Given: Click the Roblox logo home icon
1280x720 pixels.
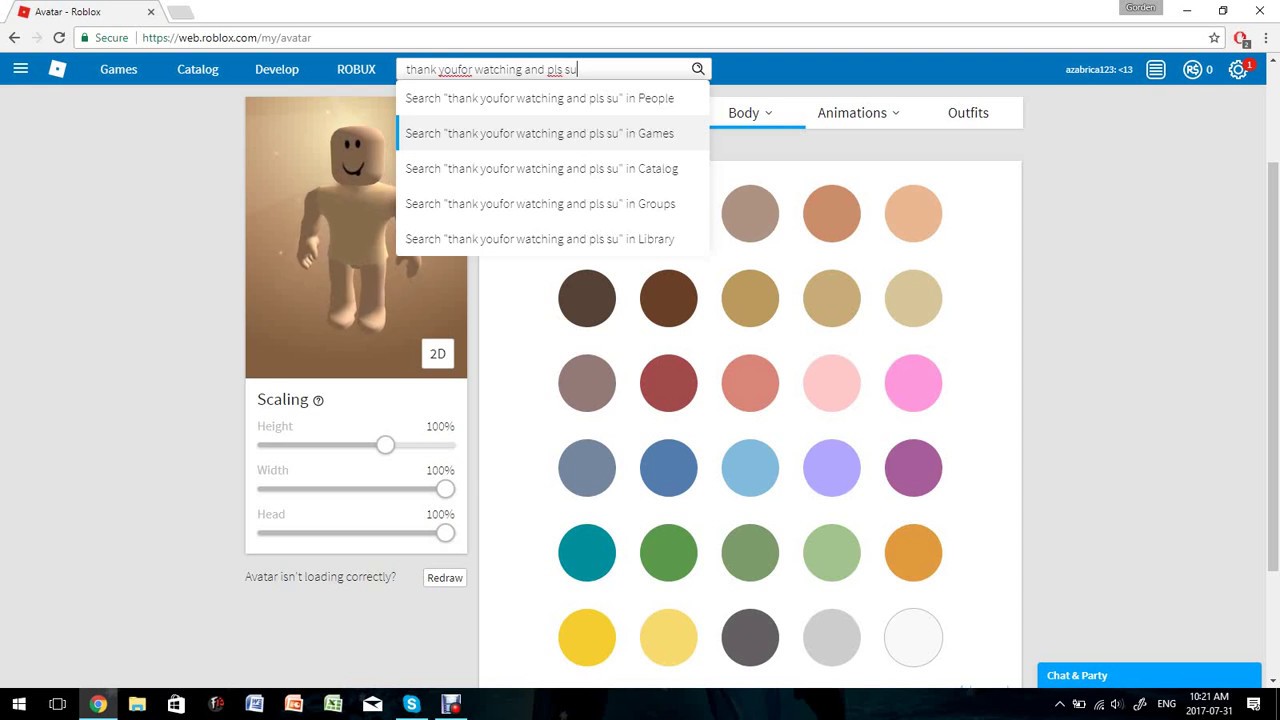Looking at the screenshot, I should (x=58, y=69).
